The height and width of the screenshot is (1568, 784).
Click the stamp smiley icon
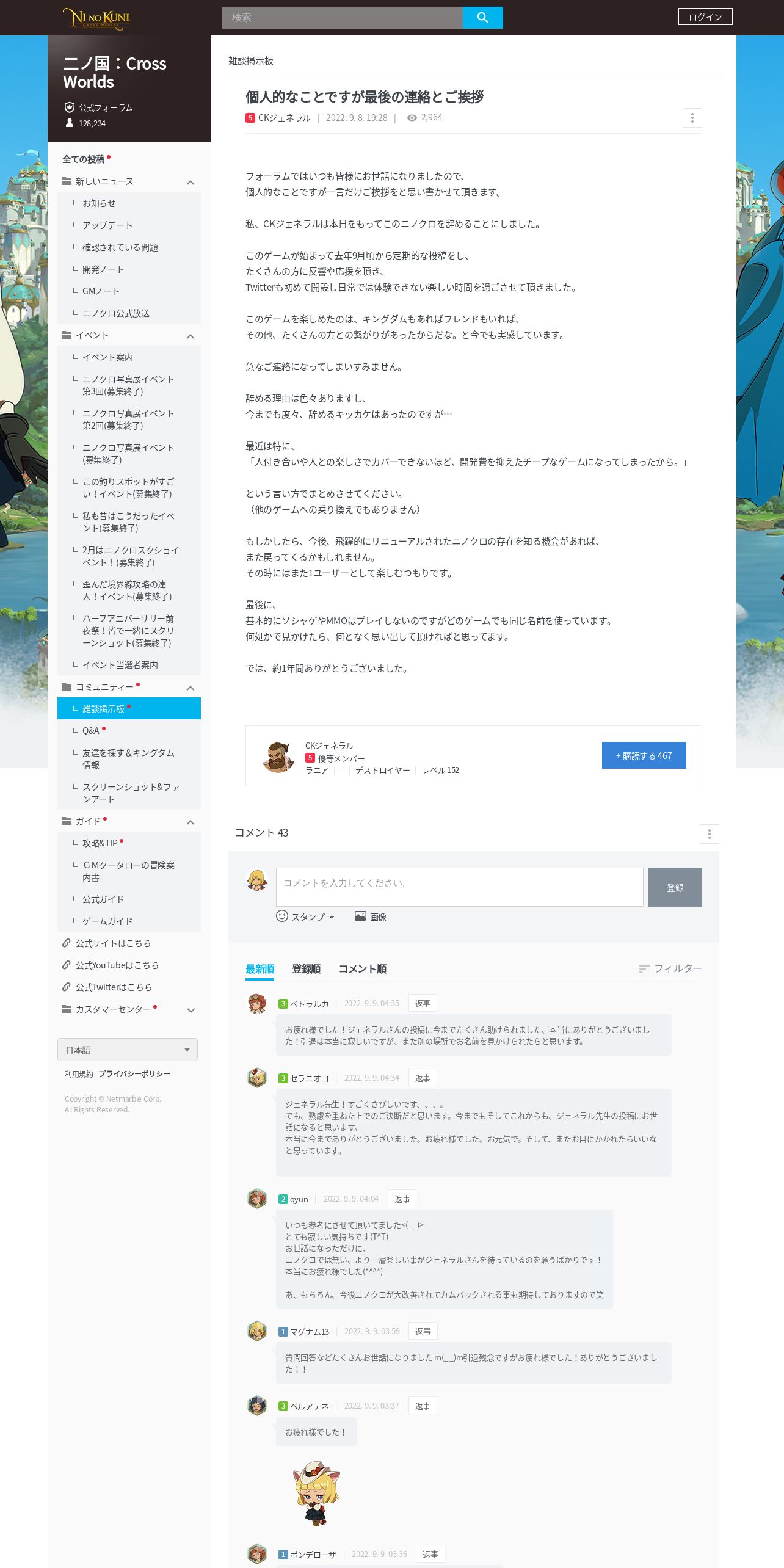pyautogui.click(x=282, y=916)
